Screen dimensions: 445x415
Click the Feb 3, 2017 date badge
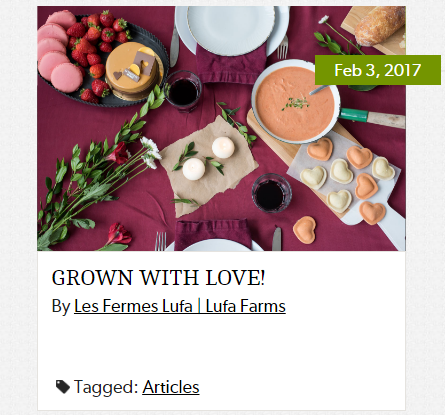click(x=378, y=70)
